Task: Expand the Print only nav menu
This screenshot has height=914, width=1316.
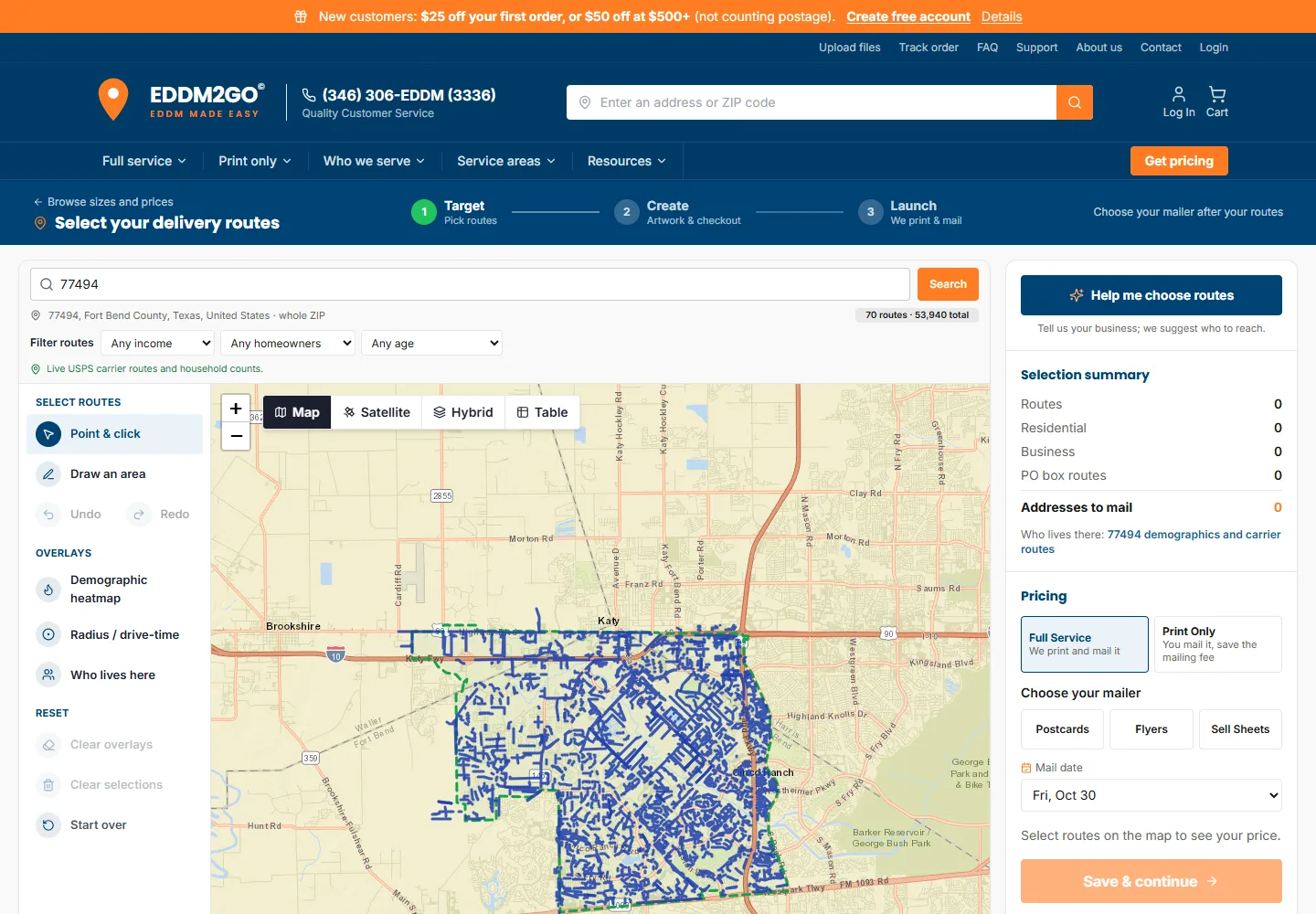Action: pyautogui.click(x=255, y=161)
